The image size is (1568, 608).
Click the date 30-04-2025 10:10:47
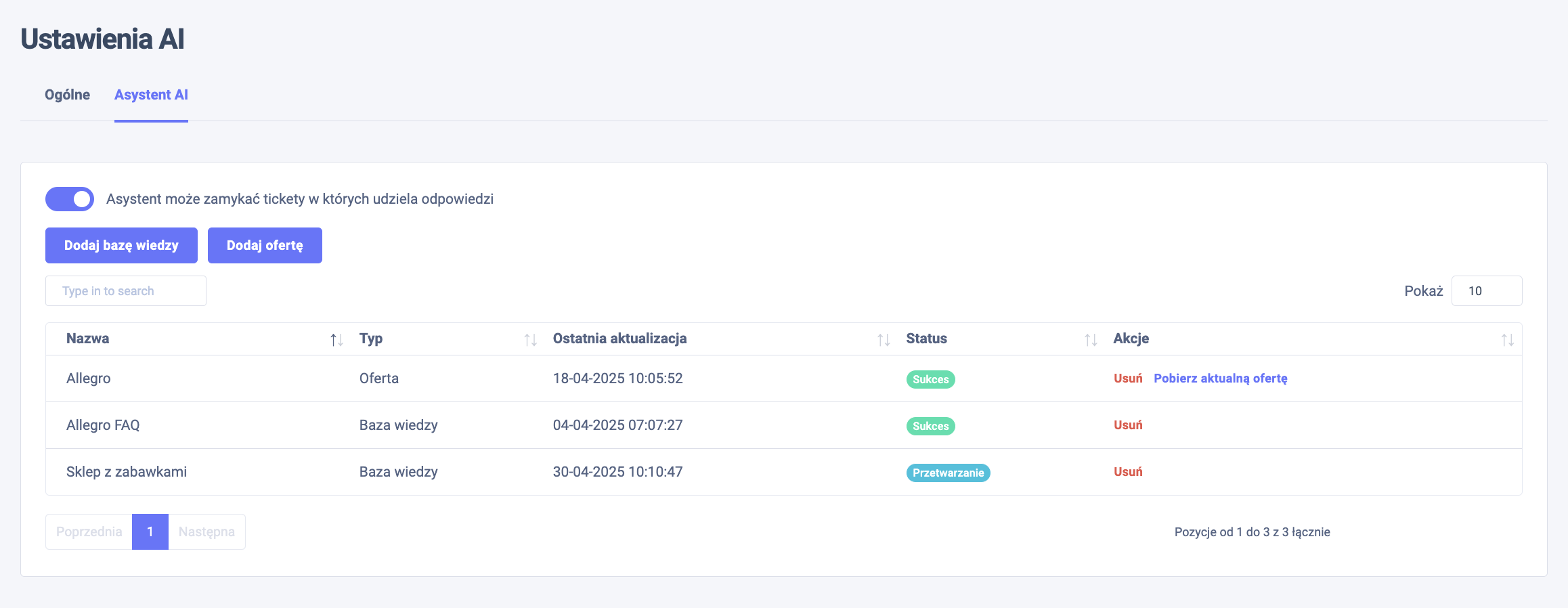pos(618,472)
